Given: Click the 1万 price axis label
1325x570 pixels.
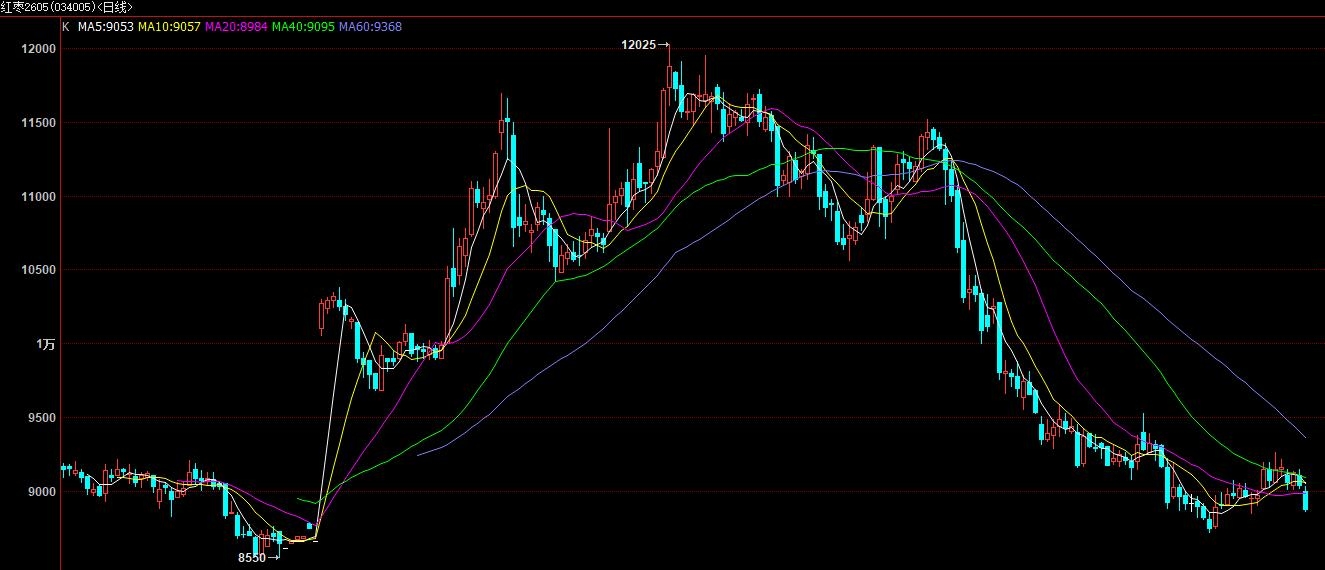Looking at the screenshot, I should [x=47, y=344].
